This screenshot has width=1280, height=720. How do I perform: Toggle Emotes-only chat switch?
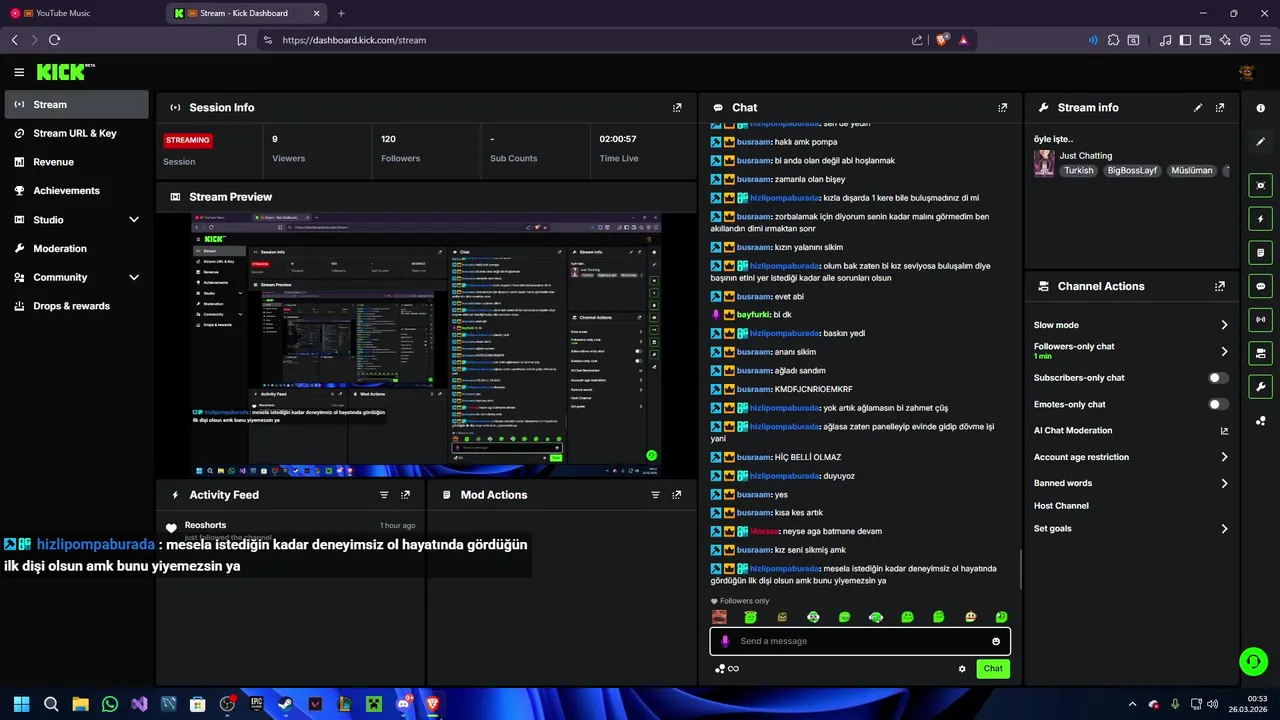[1218, 404]
